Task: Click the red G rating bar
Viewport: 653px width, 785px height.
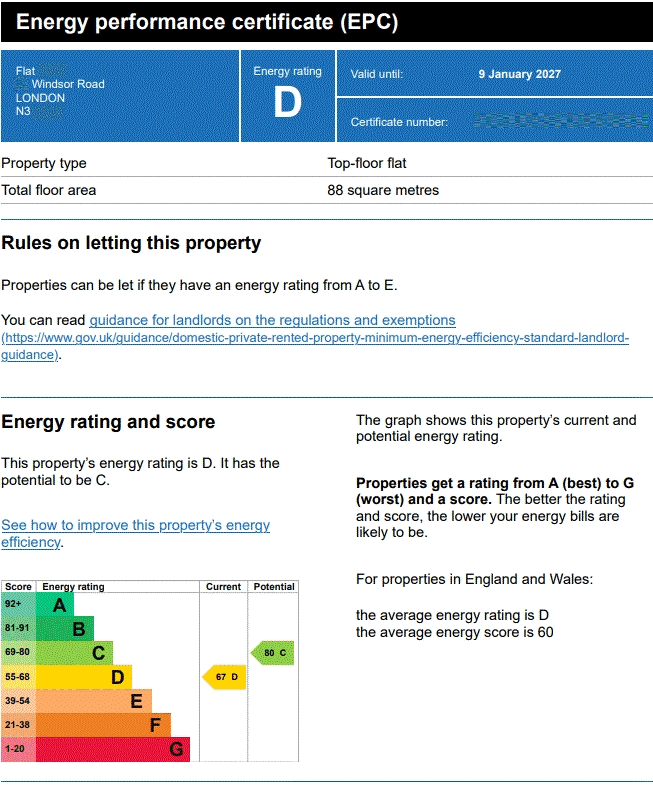Action: (x=113, y=749)
